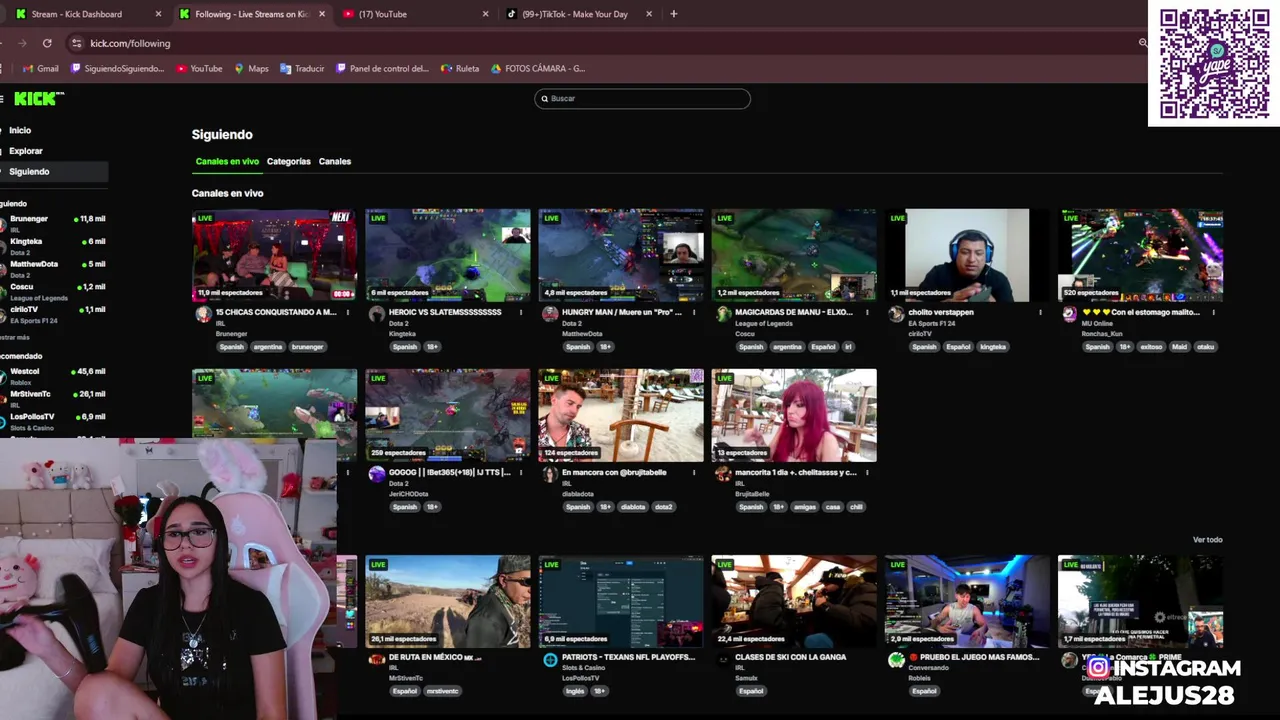
Task: Open site information icon in address bar
Action: click(76, 43)
